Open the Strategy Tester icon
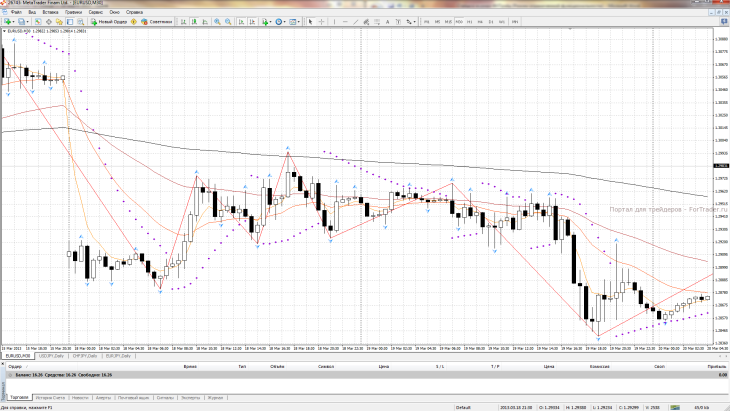This screenshot has width=730, height=411. coord(81,21)
